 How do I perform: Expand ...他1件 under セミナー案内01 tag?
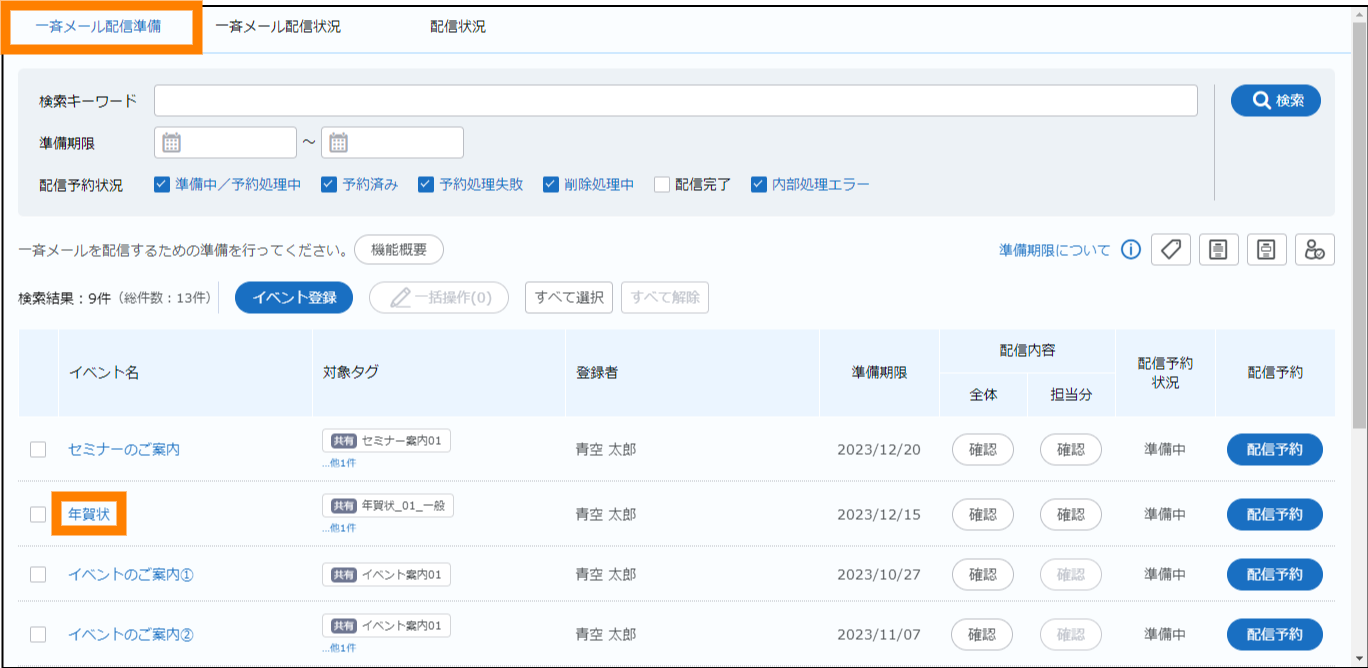[x=339, y=463]
